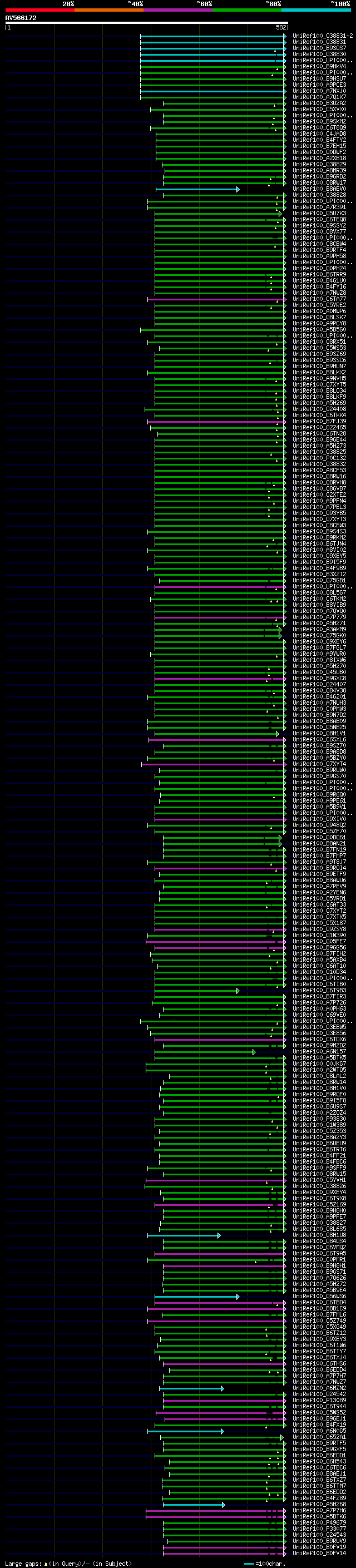Click the red 20% identity legend segment
Image resolution: width=356 pixels, height=1568 pixels.
pyautogui.click(x=39, y=10)
